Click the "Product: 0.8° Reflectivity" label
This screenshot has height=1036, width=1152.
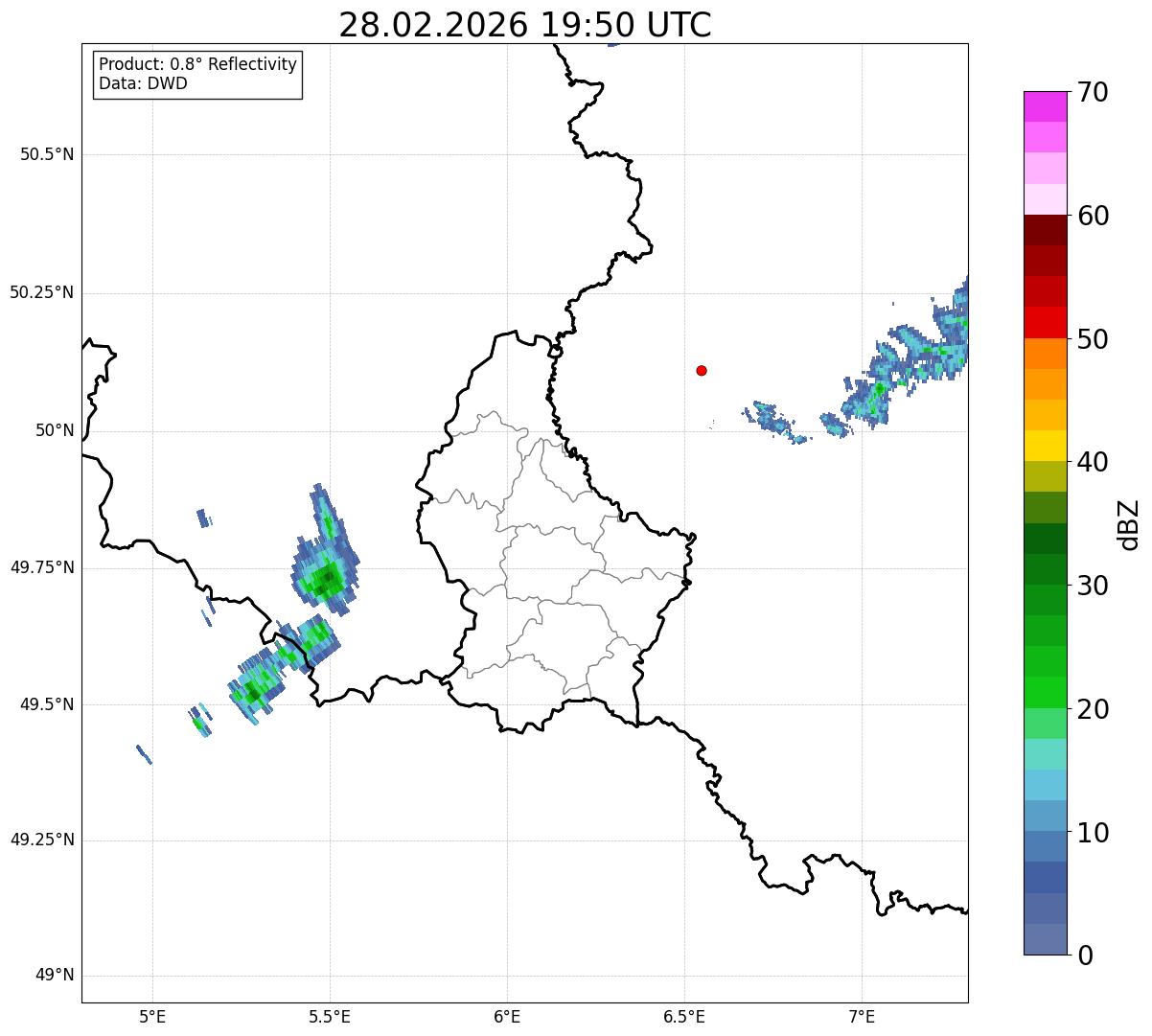[x=198, y=64]
